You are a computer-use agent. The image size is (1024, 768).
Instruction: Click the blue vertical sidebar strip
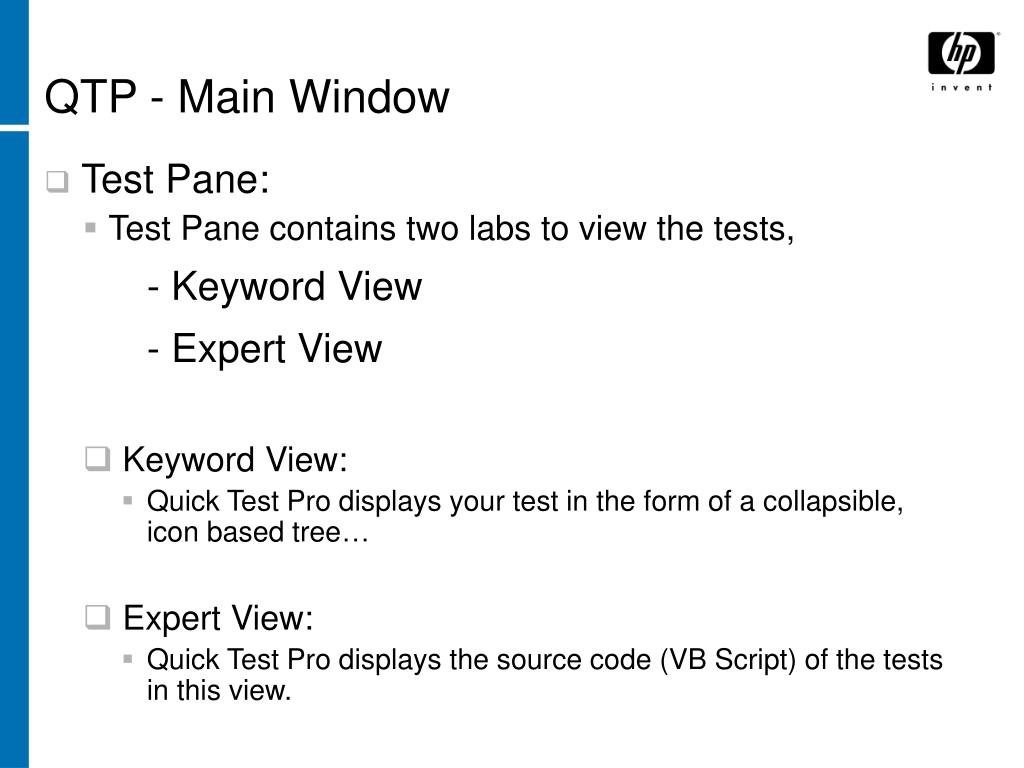pos(14,449)
